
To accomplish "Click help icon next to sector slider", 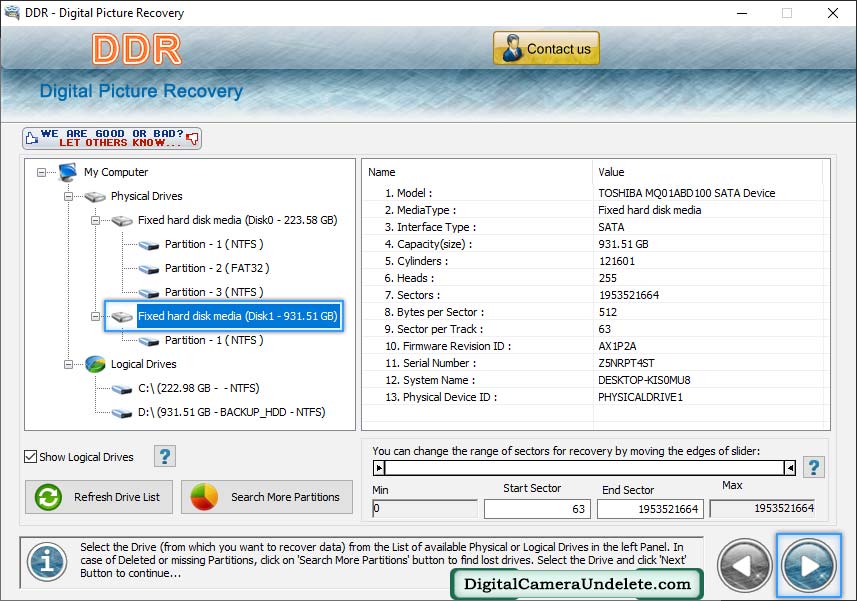I will (x=814, y=467).
